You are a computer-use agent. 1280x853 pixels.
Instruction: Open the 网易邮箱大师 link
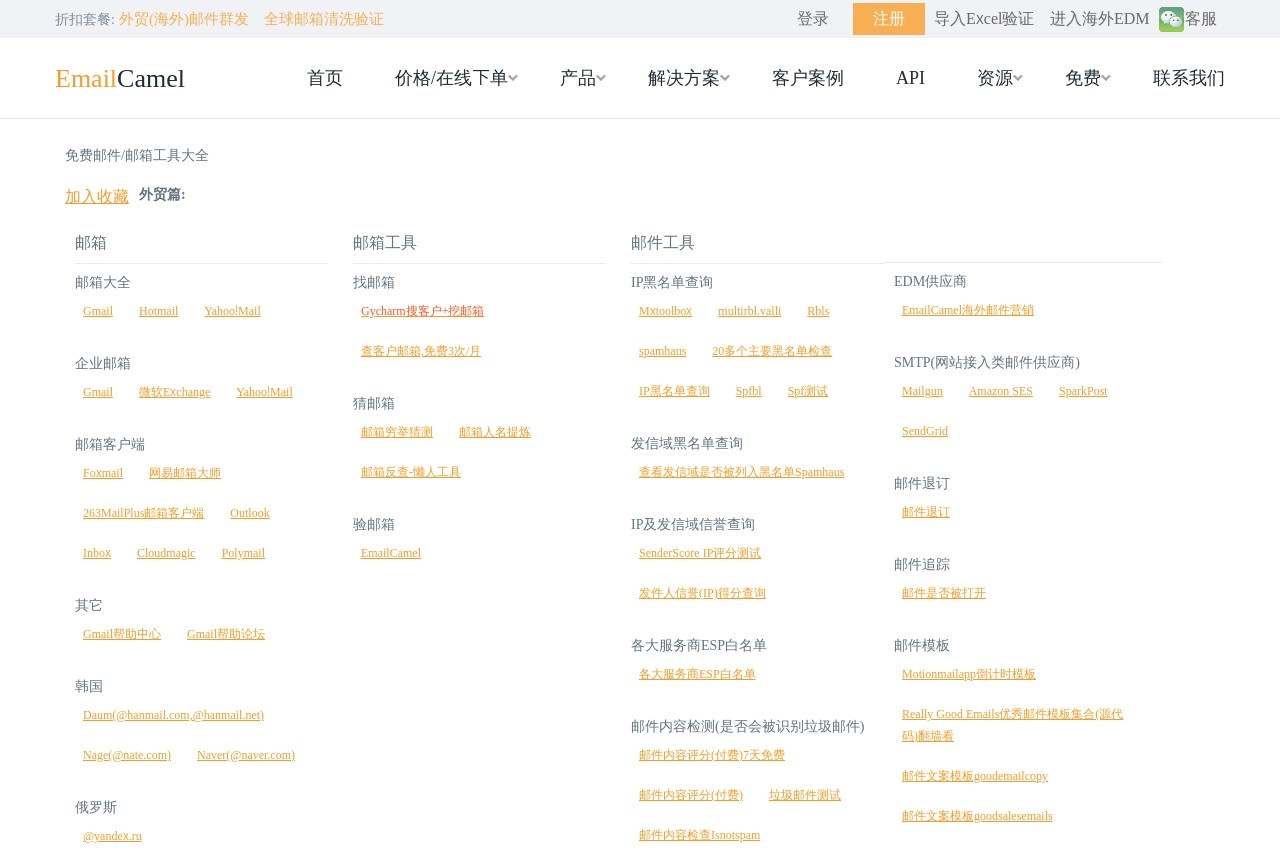click(185, 473)
